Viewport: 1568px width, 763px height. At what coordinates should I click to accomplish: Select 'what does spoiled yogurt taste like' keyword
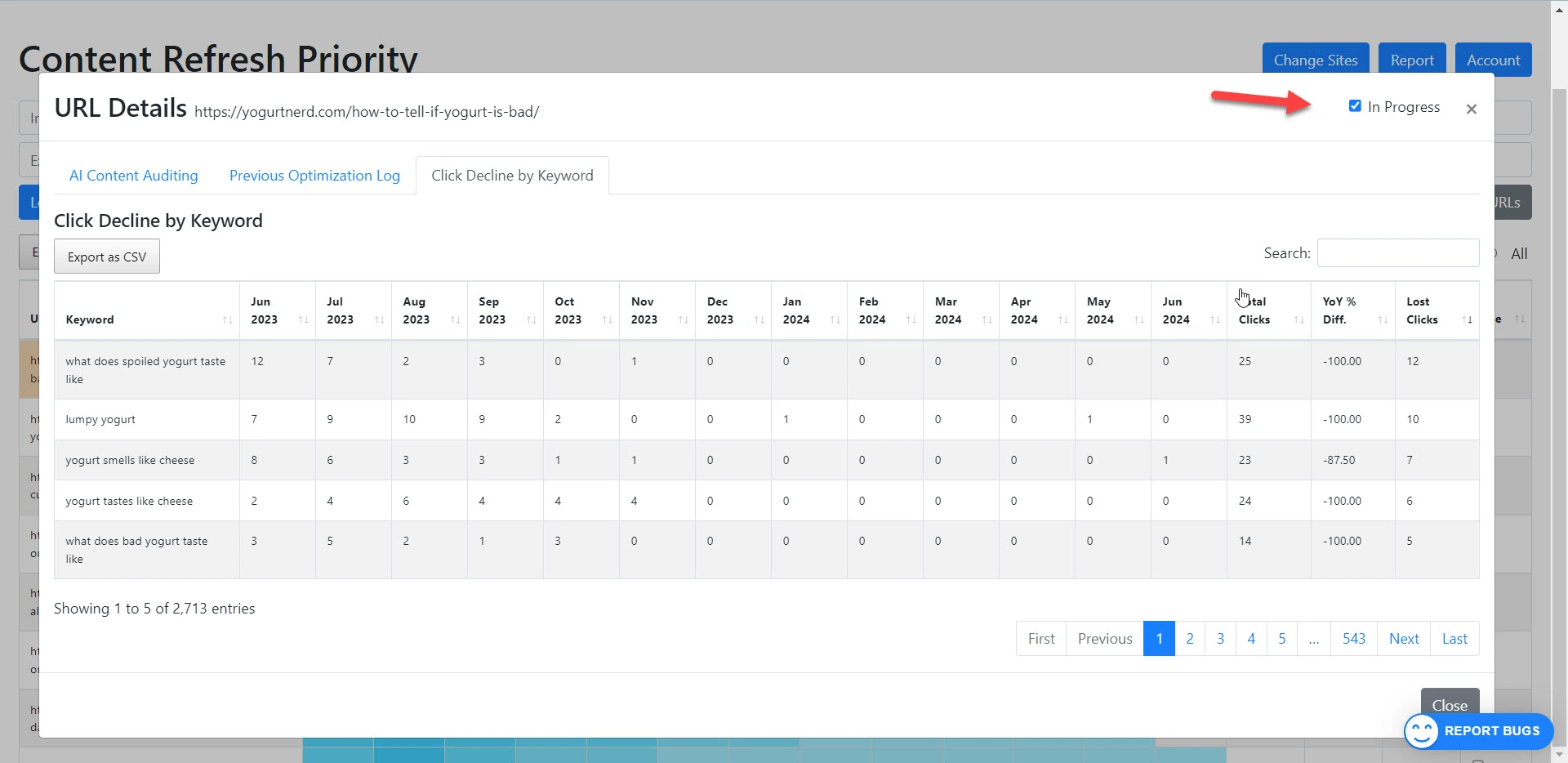(145, 370)
